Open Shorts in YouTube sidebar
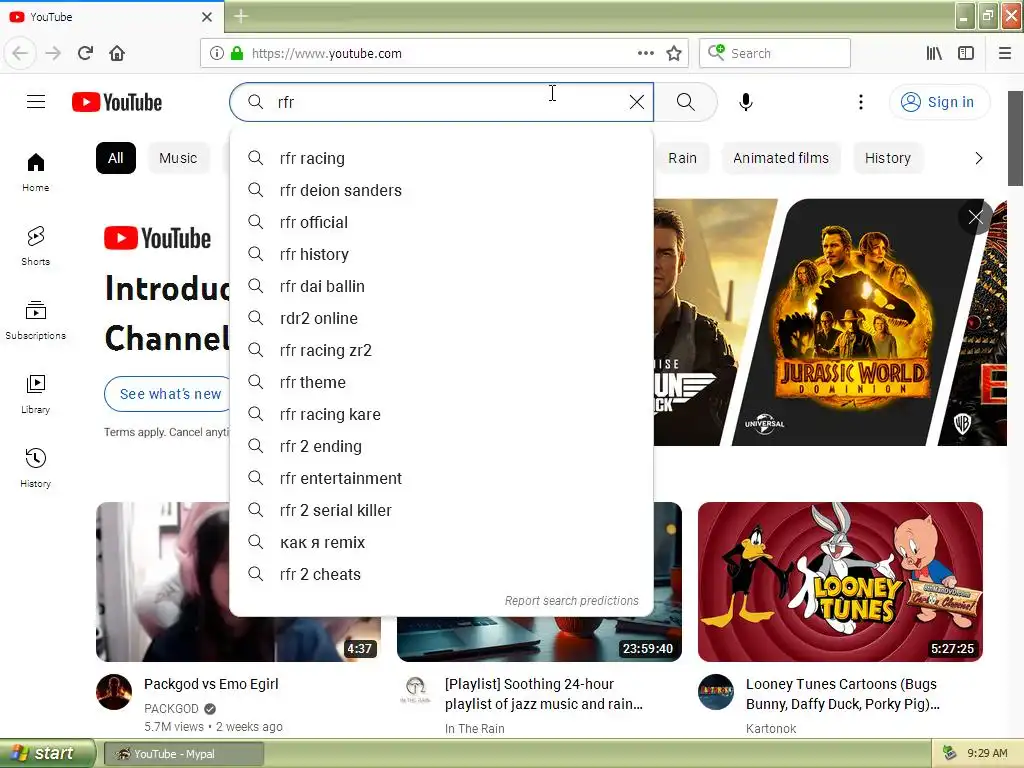Viewport: 1024px width, 768px height. 36,246
